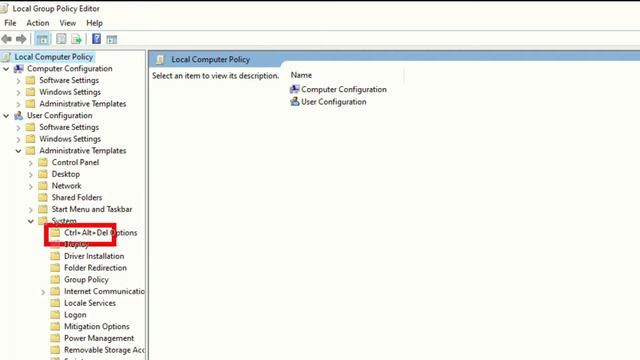The height and width of the screenshot is (360, 640).
Task: Select Start Menu and Taskbar label
Action: (x=92, y=209)
